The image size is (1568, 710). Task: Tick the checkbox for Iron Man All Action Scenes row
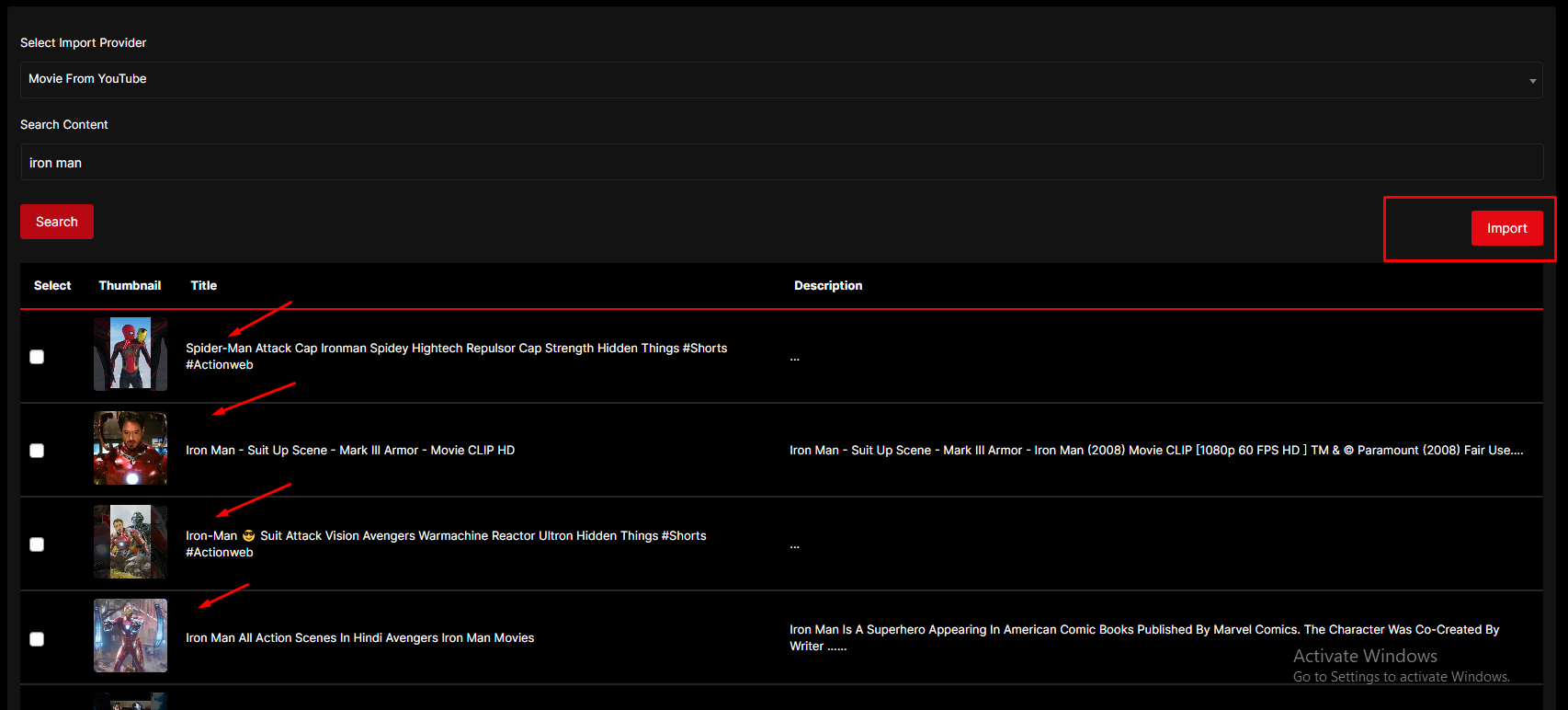coord(37,639)
